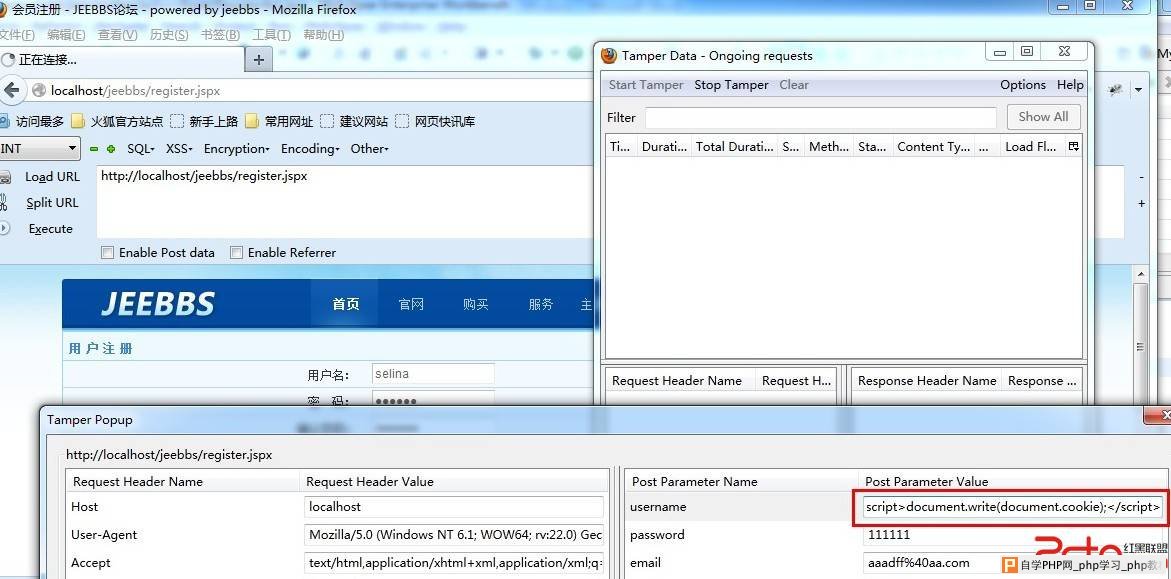Image resolution: width=1171 pixels, height=579 pixels.
Task: Click Start Tamper in Tamper Data
Action: click(x=646, y=85)
